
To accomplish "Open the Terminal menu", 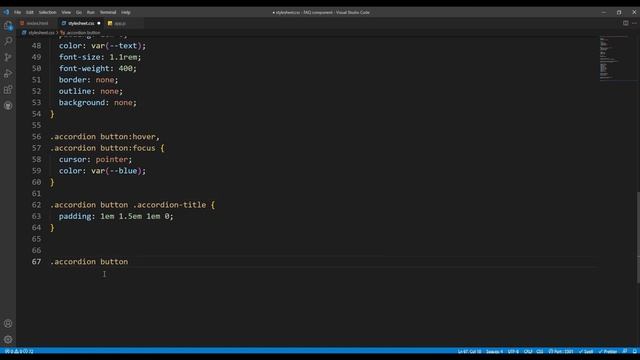I will coord(108,12).
